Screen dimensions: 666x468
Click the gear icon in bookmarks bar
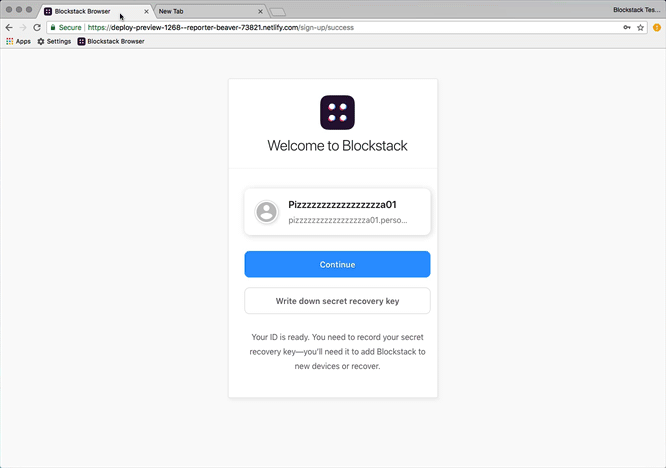click(41, 41)
